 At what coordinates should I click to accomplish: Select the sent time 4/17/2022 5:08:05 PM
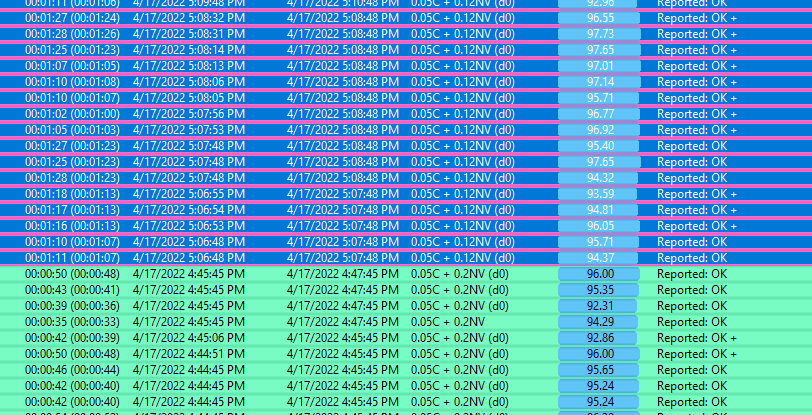tap(188, 98)
